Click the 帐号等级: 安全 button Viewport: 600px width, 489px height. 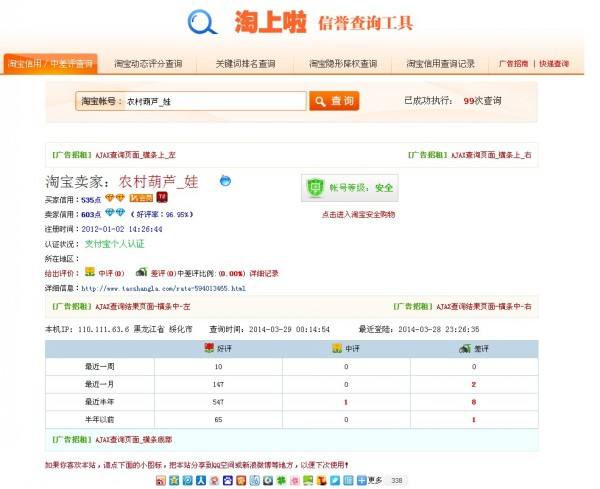[350, 188]
